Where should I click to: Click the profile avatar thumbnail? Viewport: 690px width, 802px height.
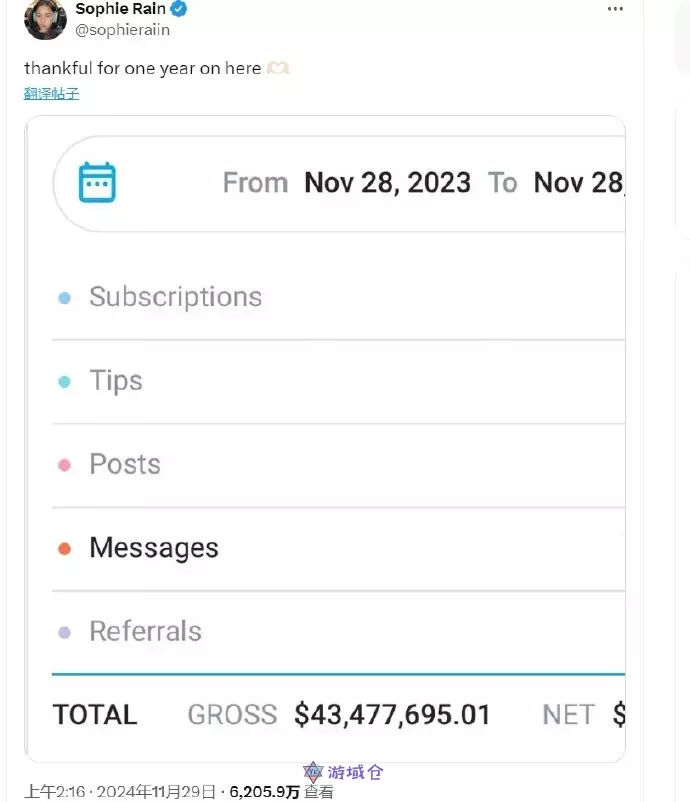(45, 19)
